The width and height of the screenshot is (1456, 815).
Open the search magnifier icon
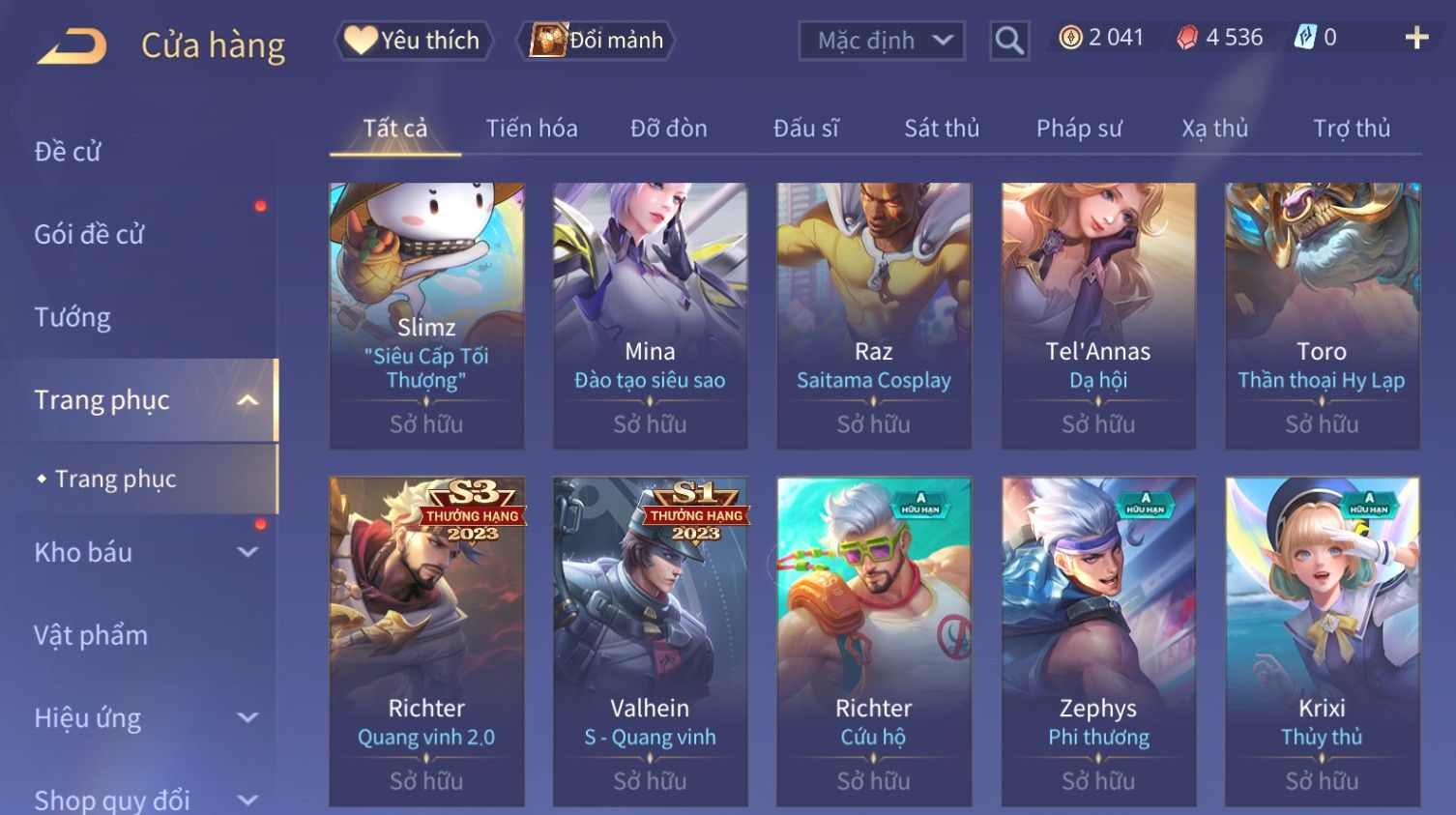[1009, 41]
